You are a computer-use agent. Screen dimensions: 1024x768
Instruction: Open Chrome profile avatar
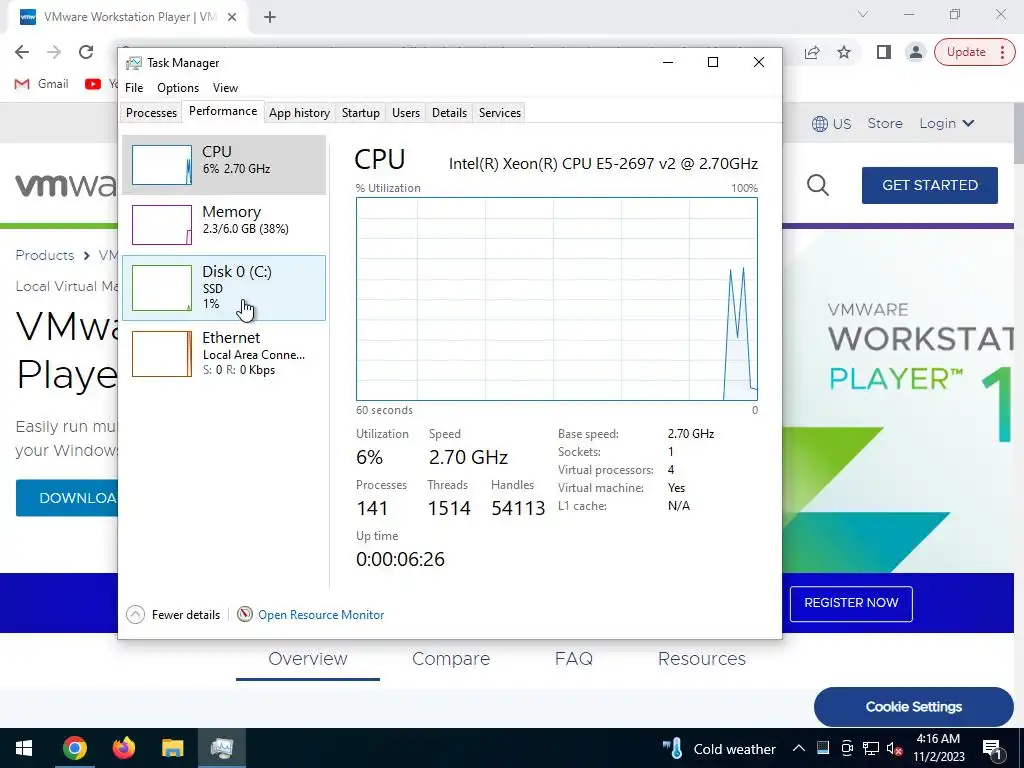click(x=916, y=52)
